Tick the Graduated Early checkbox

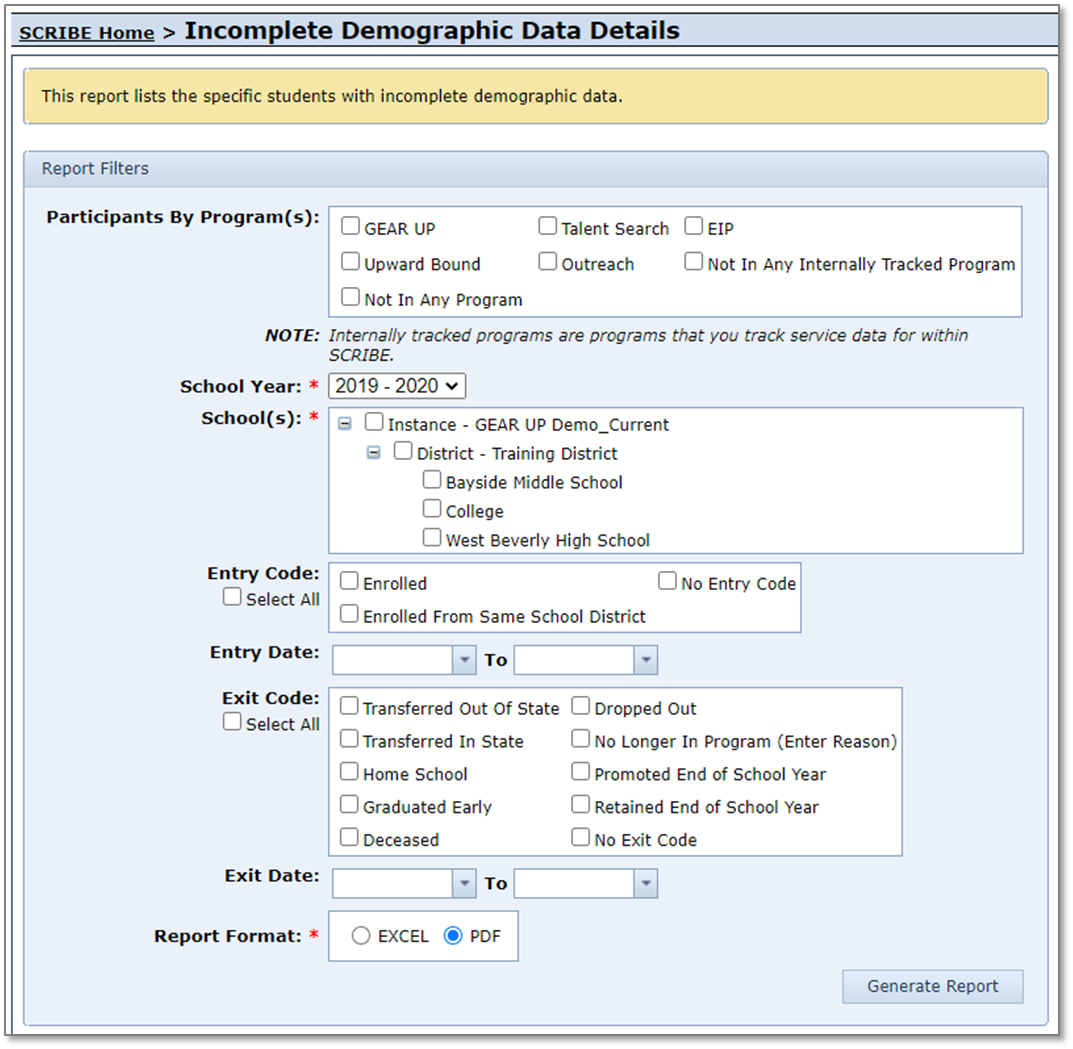click(x=349, y=804)
